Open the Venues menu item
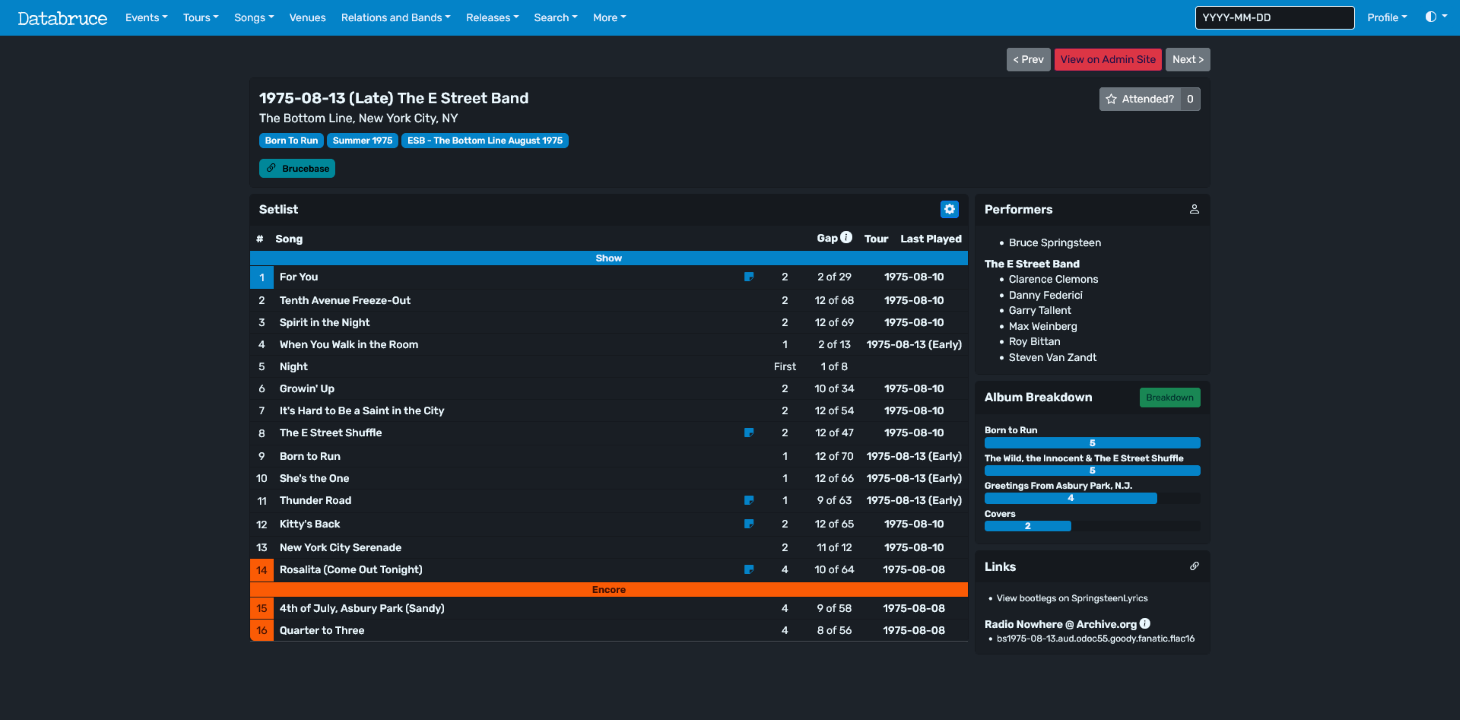This screenshot has height=720, width=1460. pos(307,17)
